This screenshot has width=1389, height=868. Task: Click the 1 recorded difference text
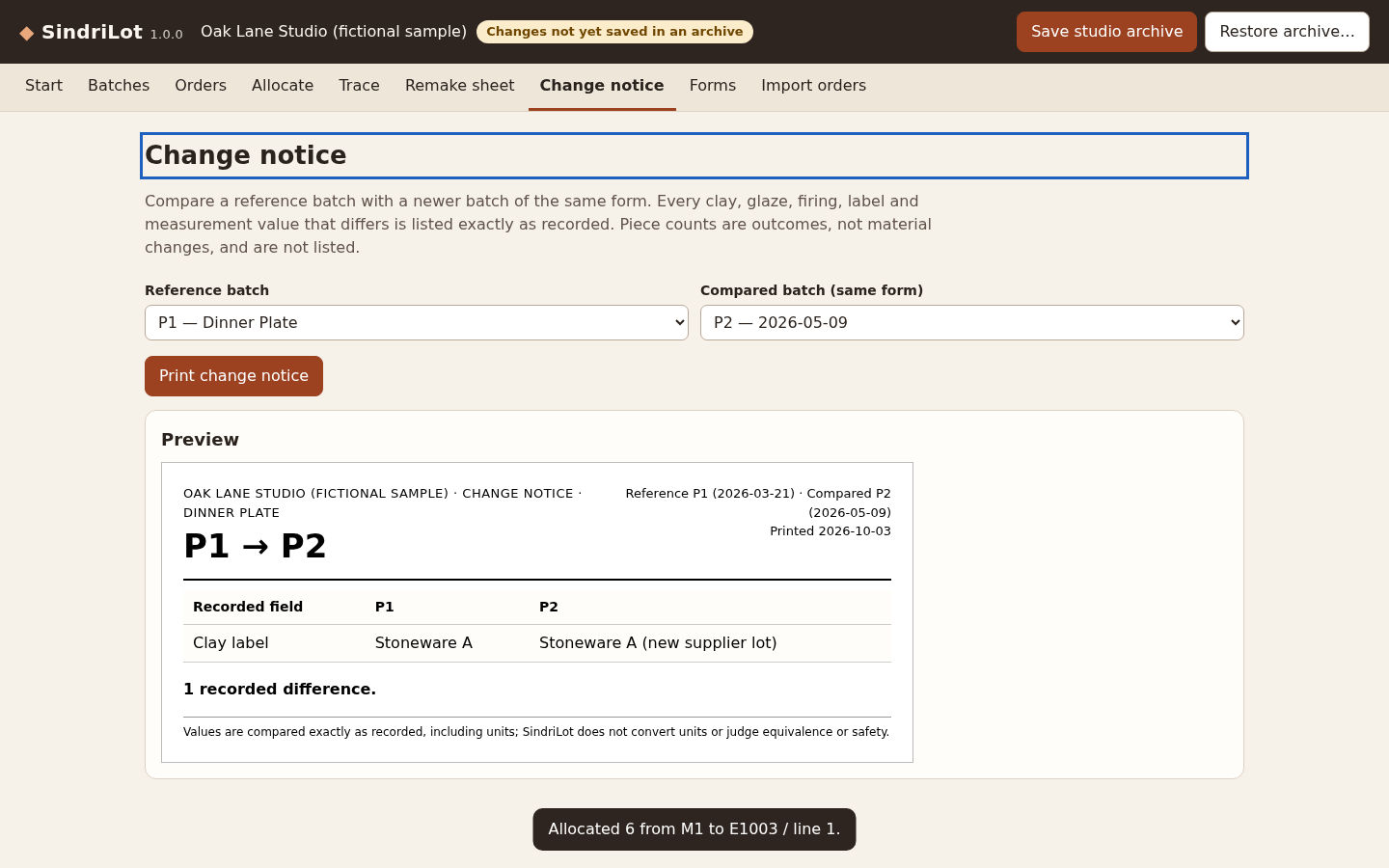[x=280, y=690]
